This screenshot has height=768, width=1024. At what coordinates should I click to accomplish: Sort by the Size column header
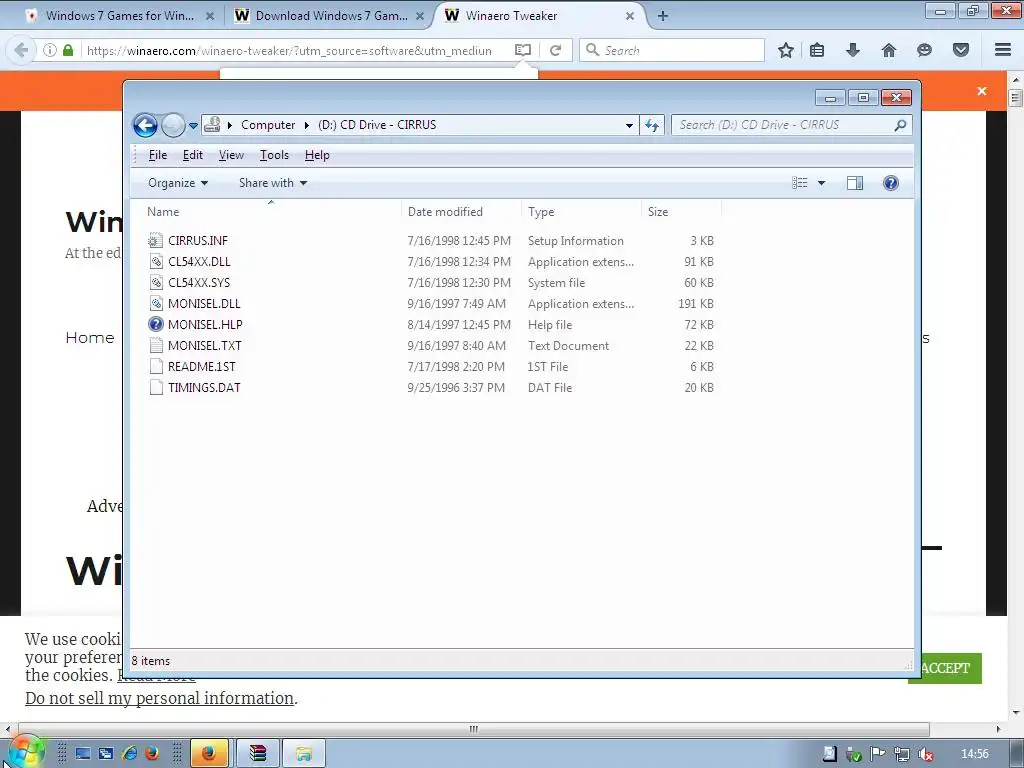681,212
